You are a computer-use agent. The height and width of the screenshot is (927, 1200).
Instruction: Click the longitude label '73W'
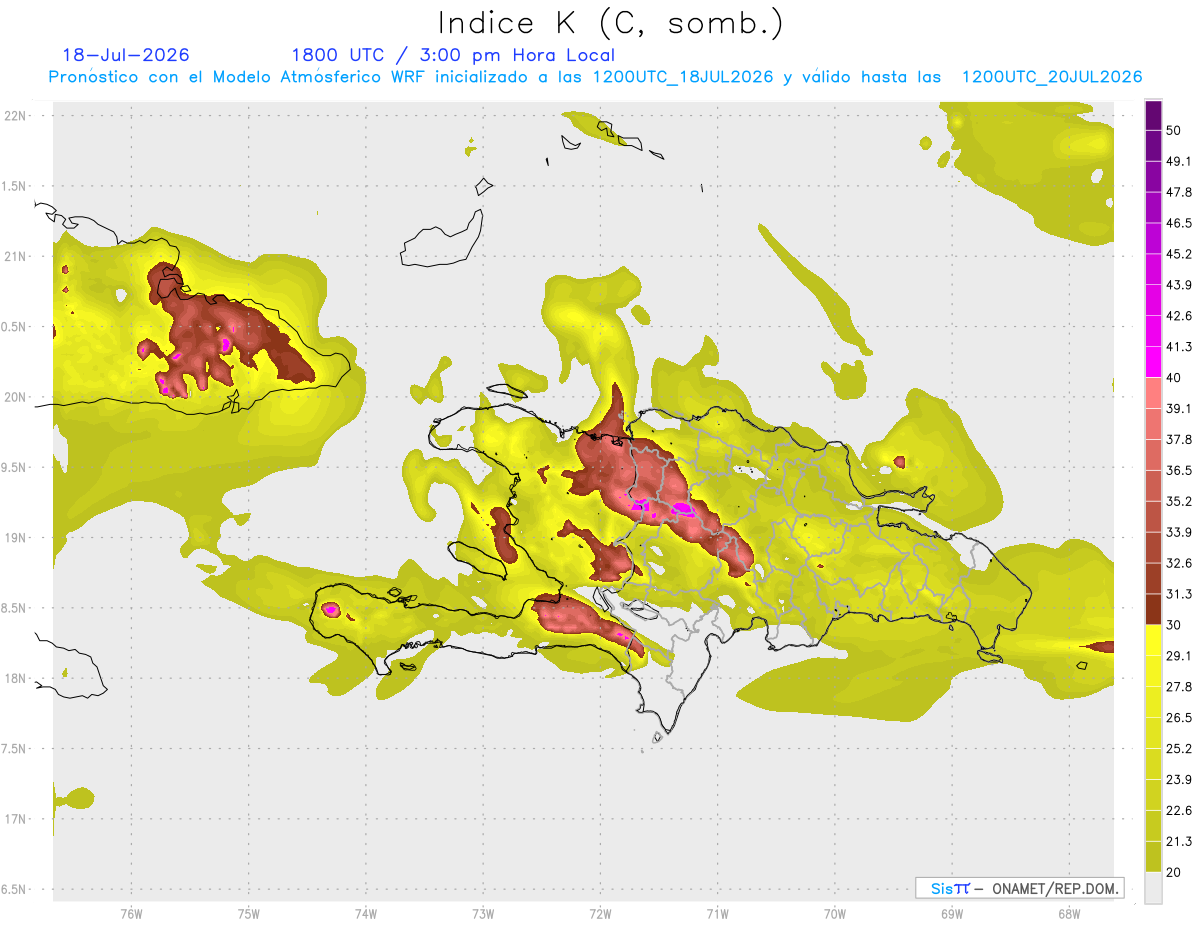pyautogui.click(x=483, y=914)
